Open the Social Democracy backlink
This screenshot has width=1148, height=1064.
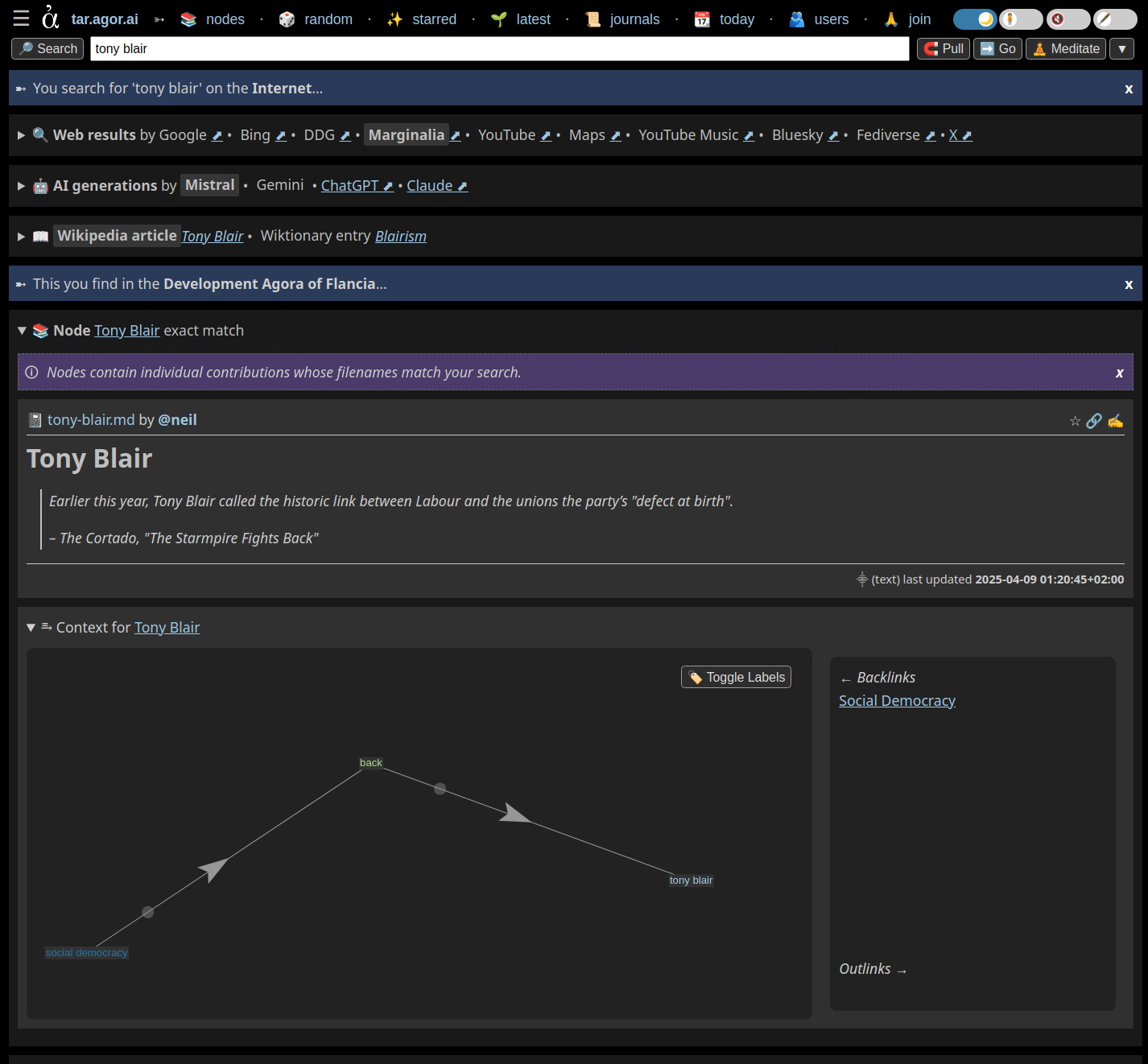click(x=897, y=701)
